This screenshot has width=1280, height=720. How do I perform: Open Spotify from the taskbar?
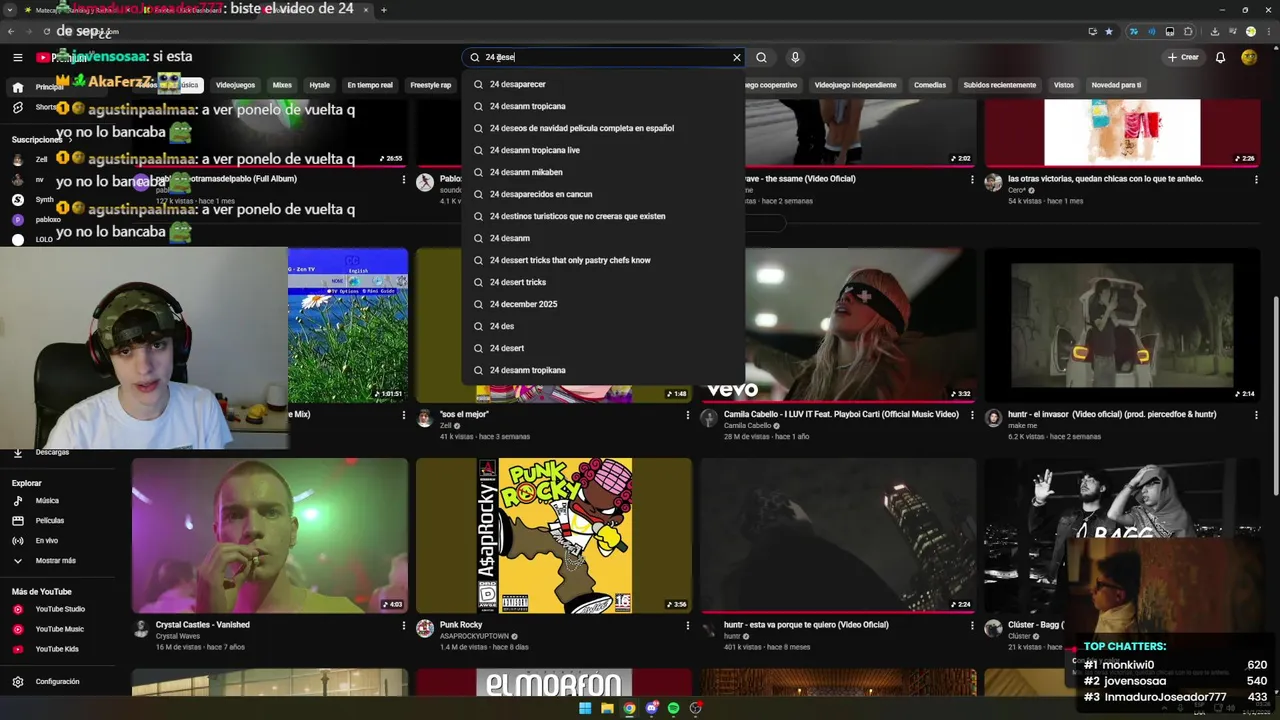673,708
